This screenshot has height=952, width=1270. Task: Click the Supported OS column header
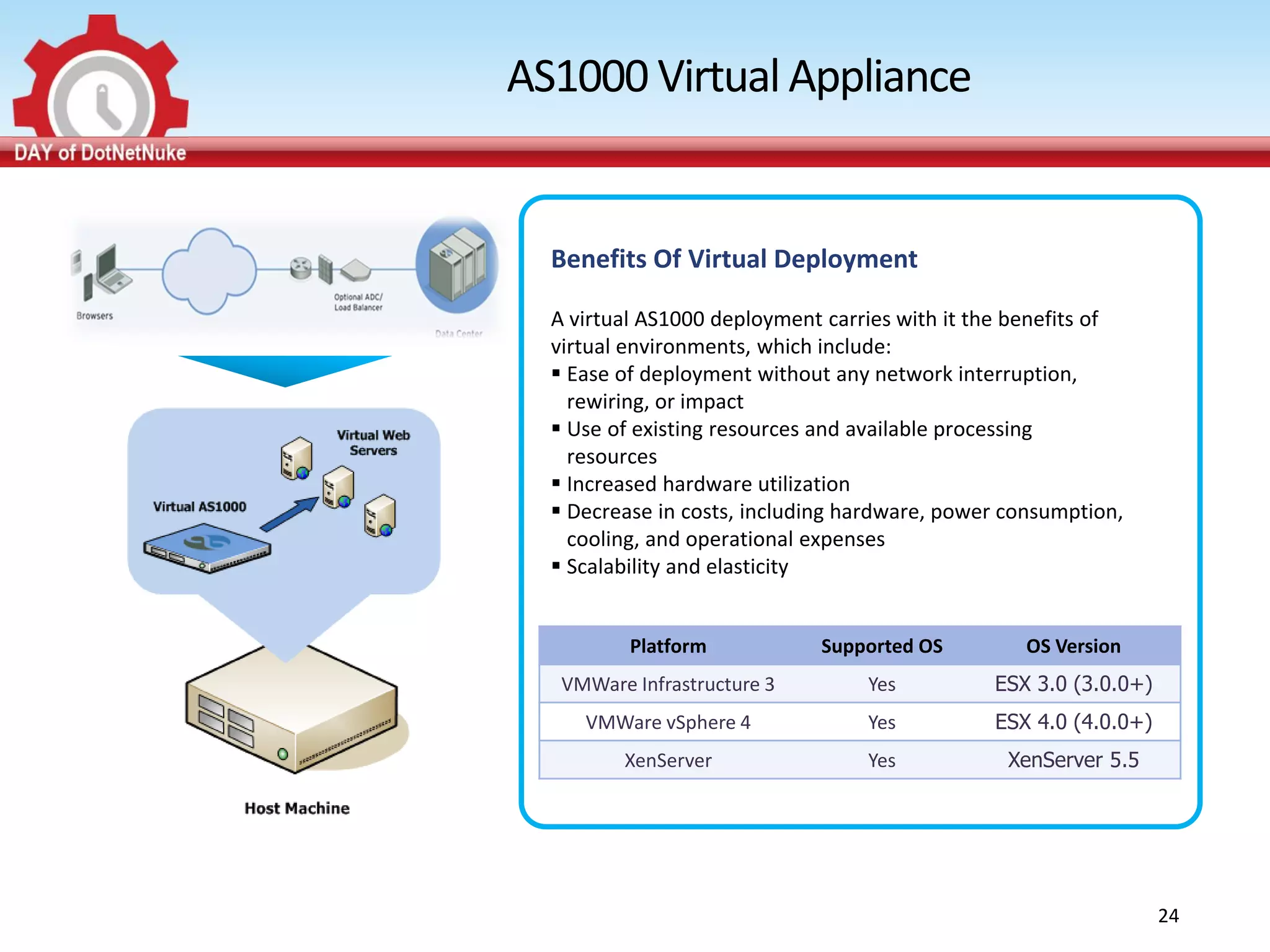(881, 646)
